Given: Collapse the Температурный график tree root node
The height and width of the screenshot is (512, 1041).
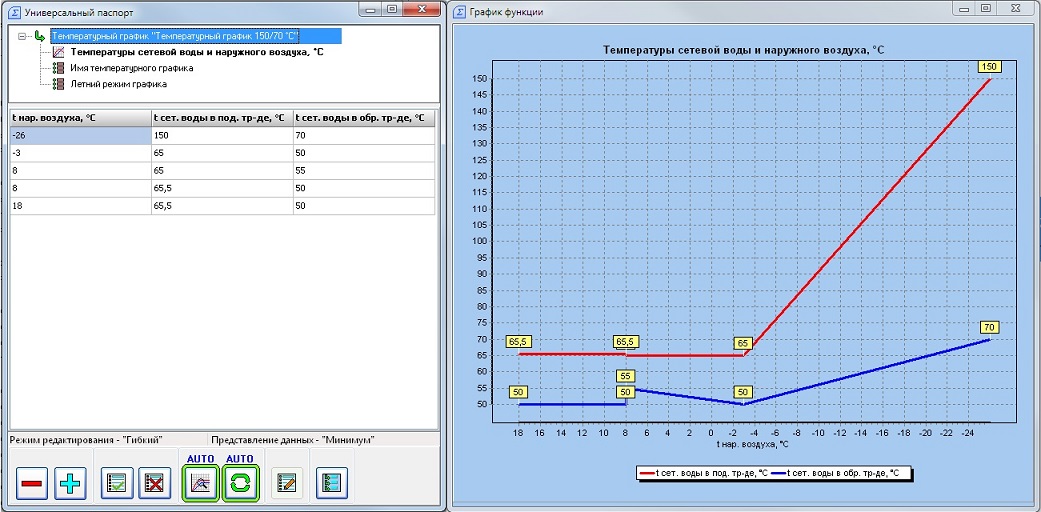Looking at the screenshot, I should click(23, 36).
